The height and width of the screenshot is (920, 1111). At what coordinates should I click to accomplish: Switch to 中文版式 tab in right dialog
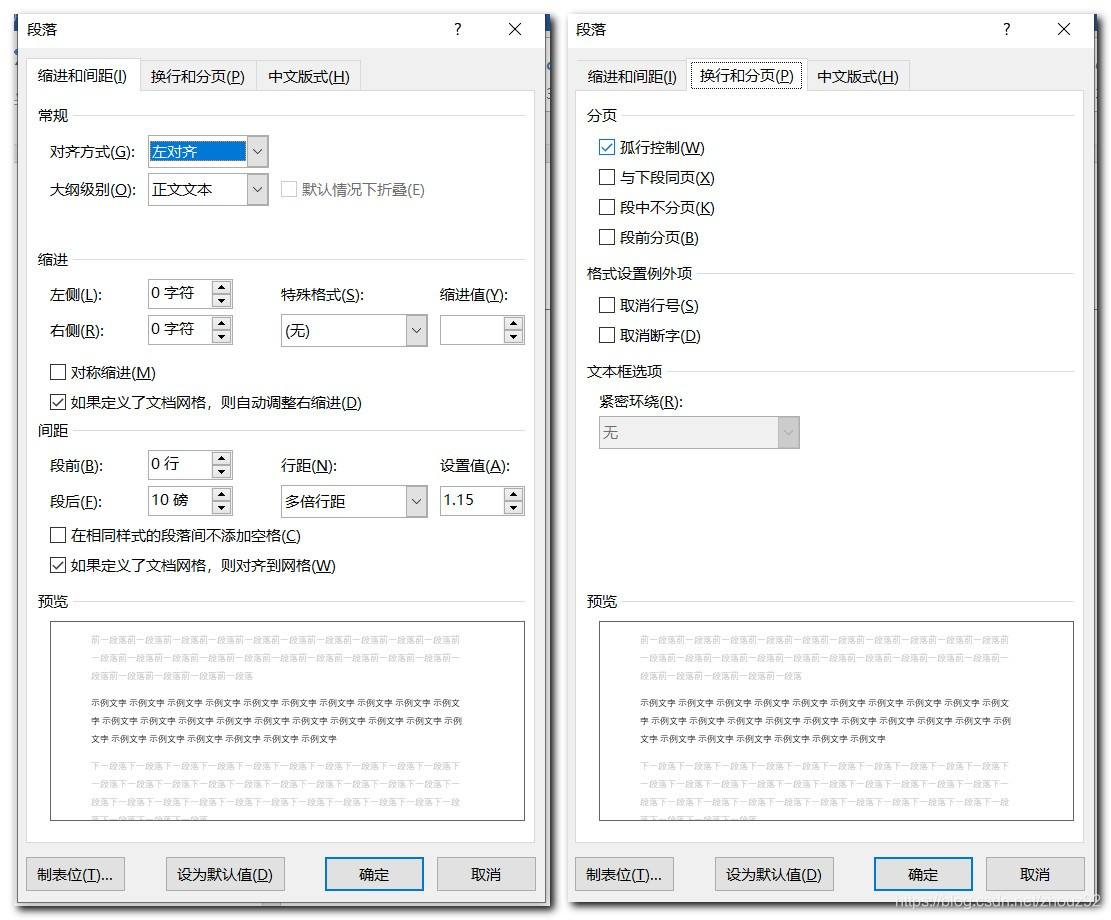pyautogui.click(x=857, y=77)
